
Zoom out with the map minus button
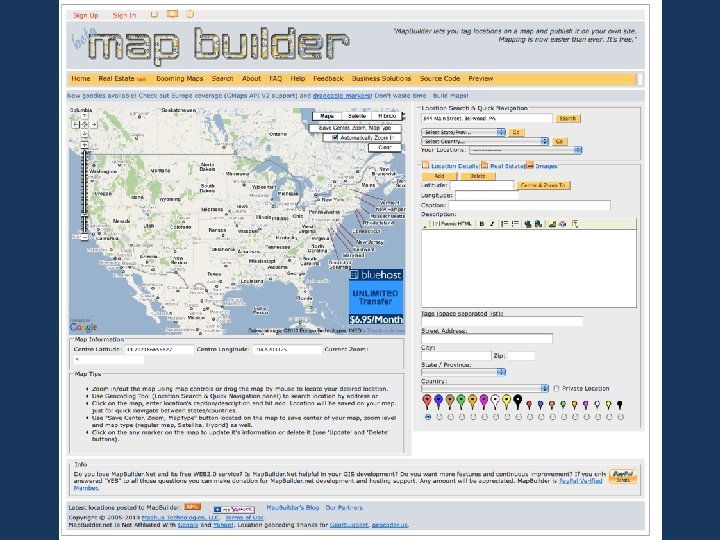84,237
